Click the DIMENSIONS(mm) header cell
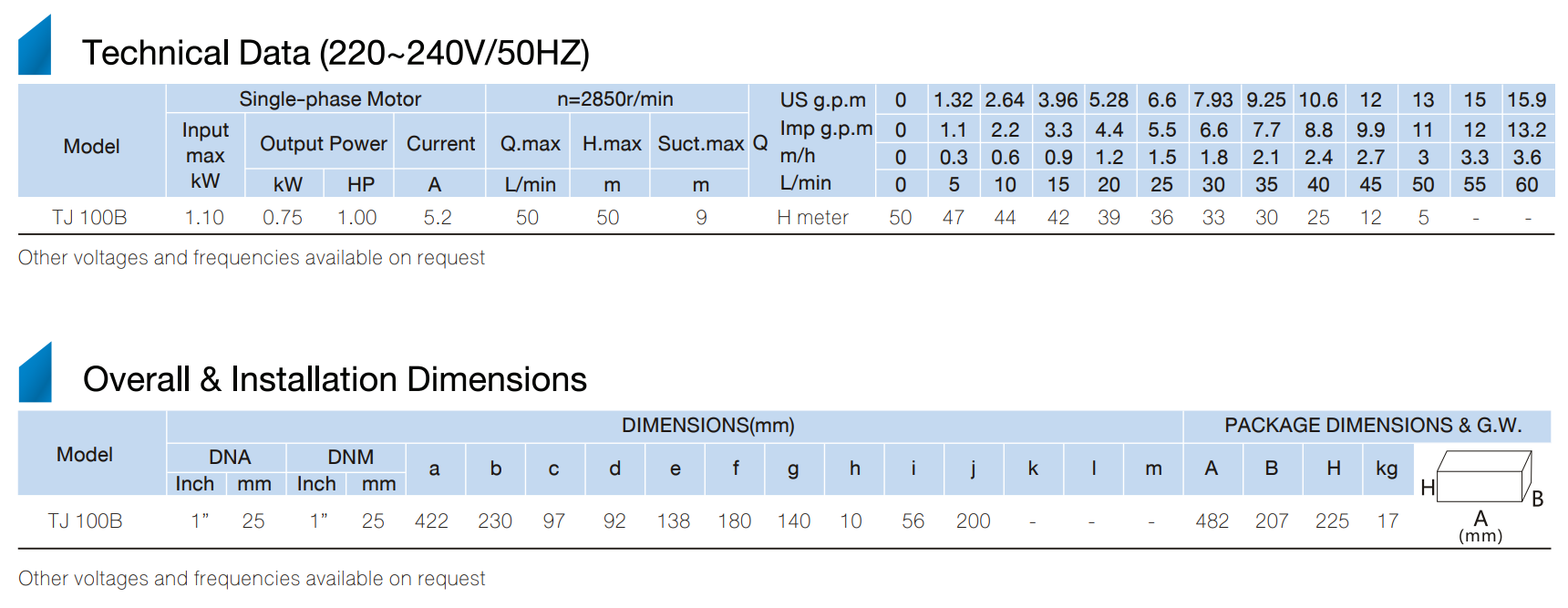 point(708,425)
